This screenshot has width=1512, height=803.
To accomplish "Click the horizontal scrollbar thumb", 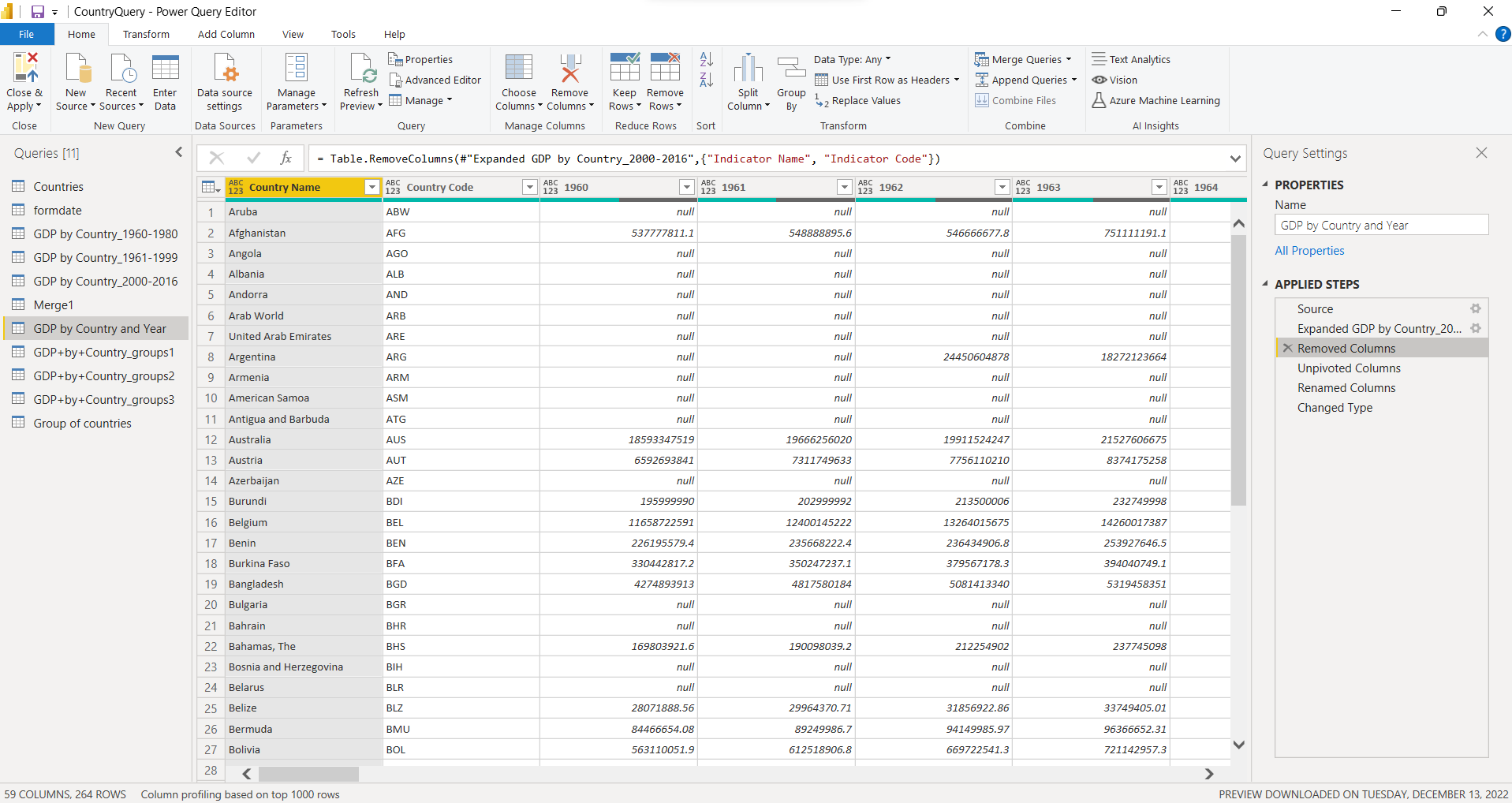I will click(x=308, y=774).
